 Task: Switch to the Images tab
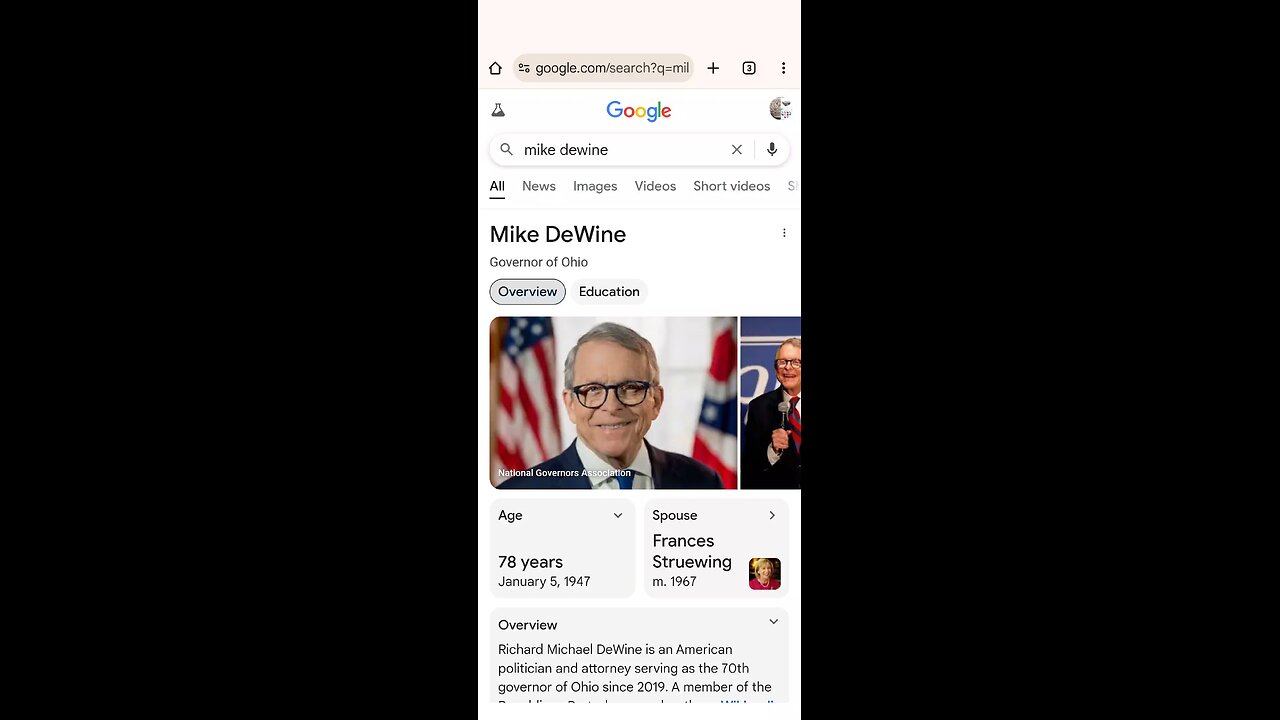(595, 186)
